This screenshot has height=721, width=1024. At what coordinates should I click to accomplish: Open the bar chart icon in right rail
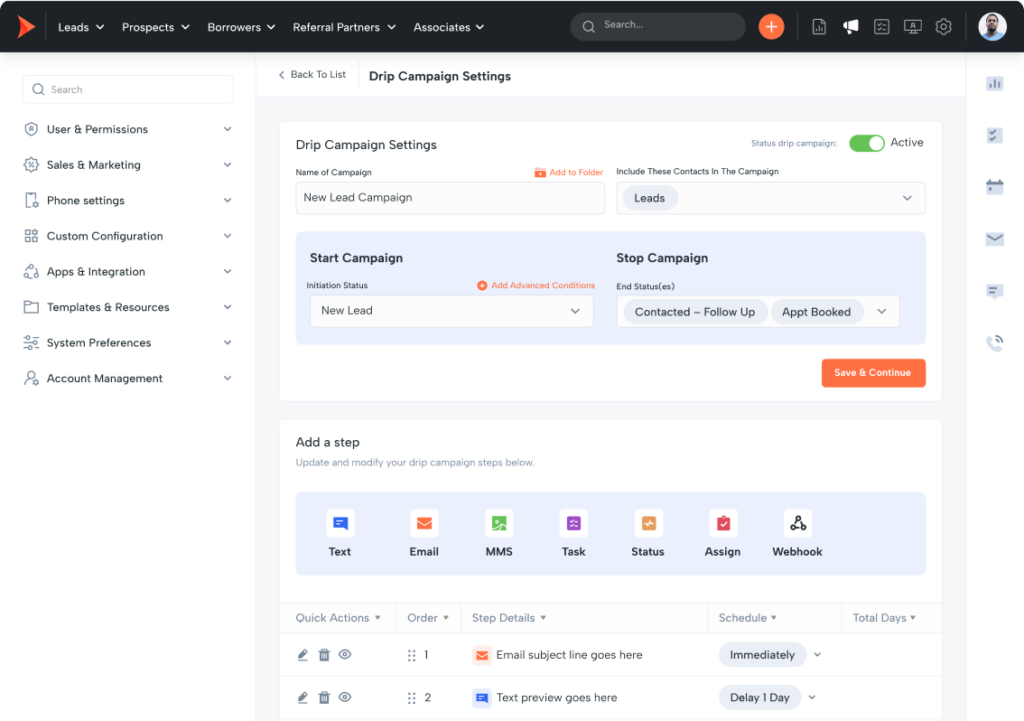995,84
